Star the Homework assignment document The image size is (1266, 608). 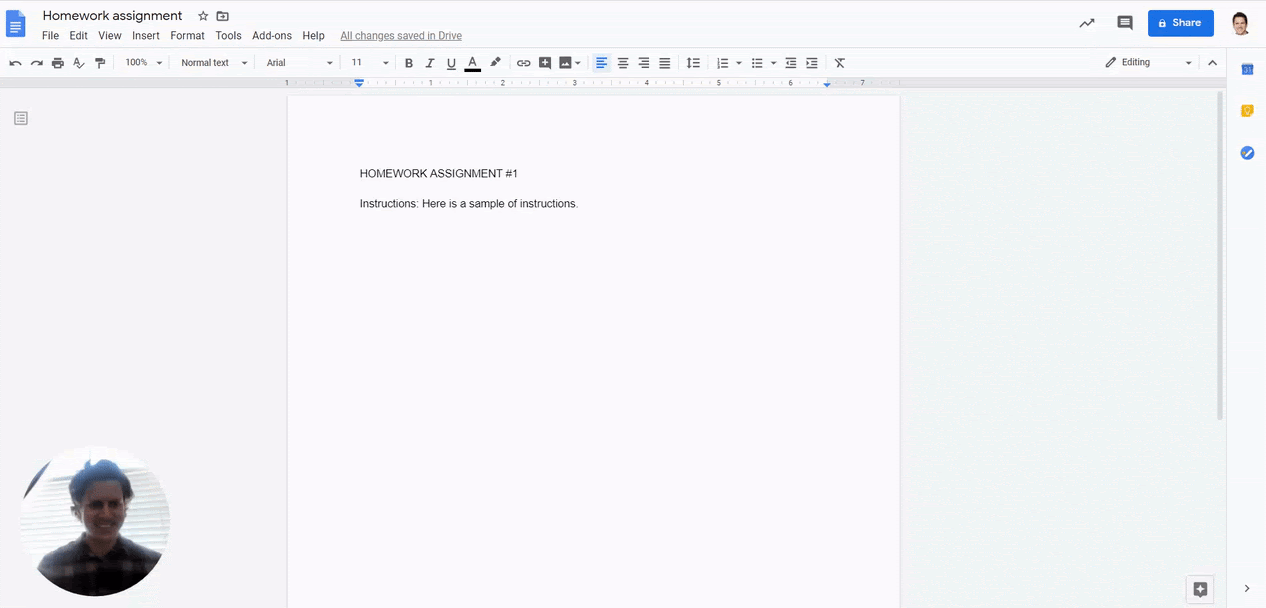pyautogui.click(x=203, y=16)
